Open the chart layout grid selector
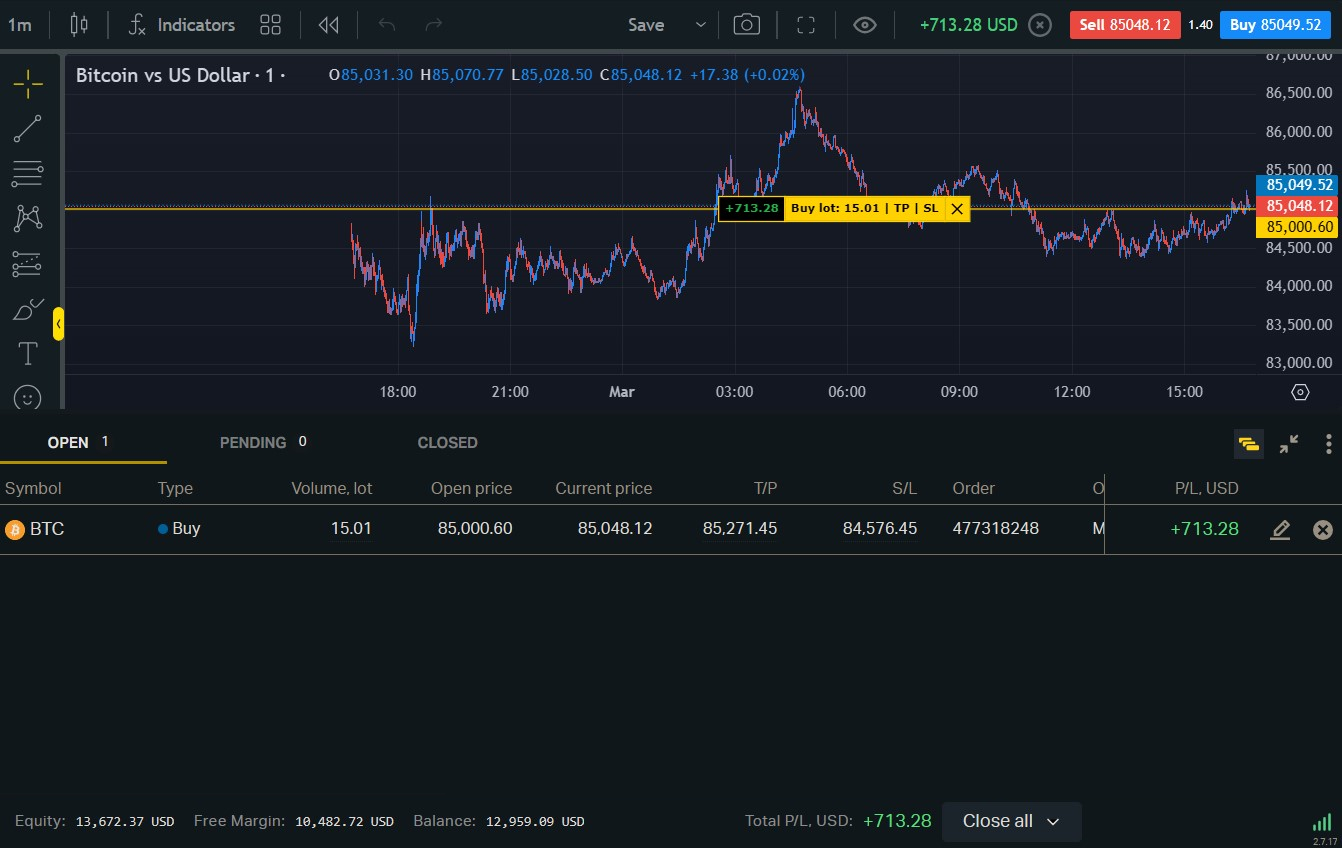 point(270,25)
